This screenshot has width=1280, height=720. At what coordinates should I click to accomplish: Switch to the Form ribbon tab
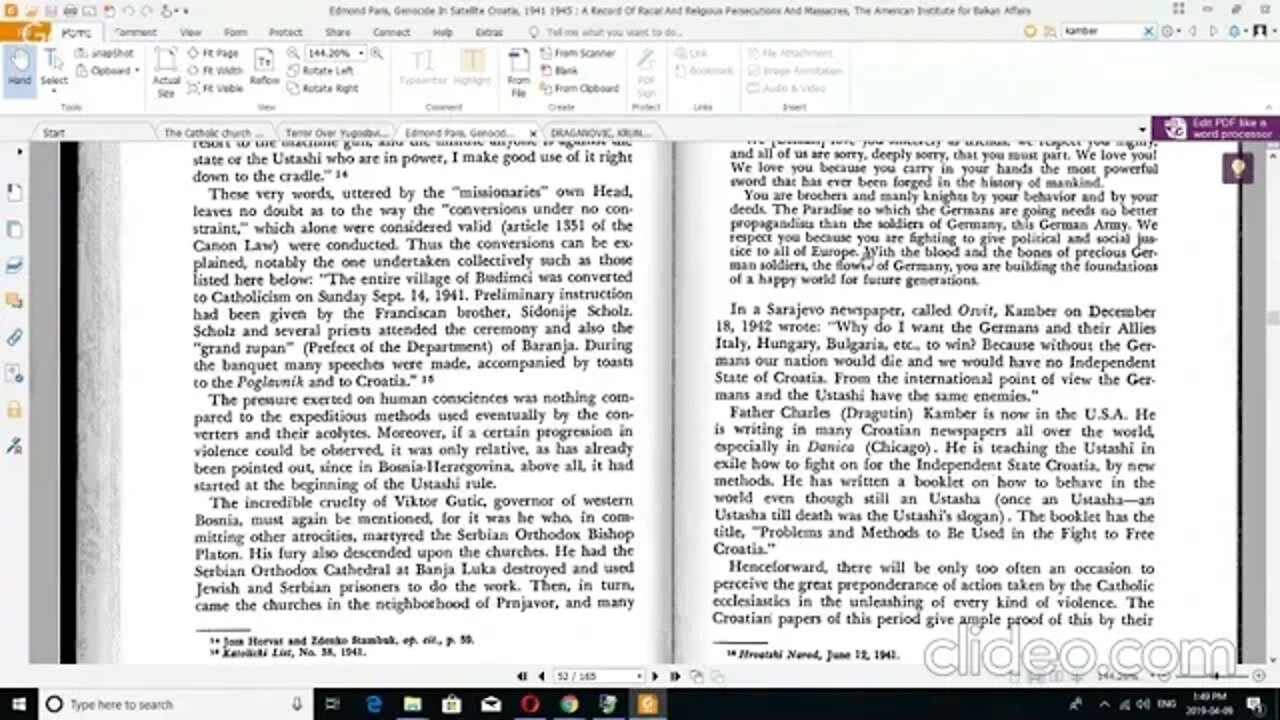tap(235, 32)
